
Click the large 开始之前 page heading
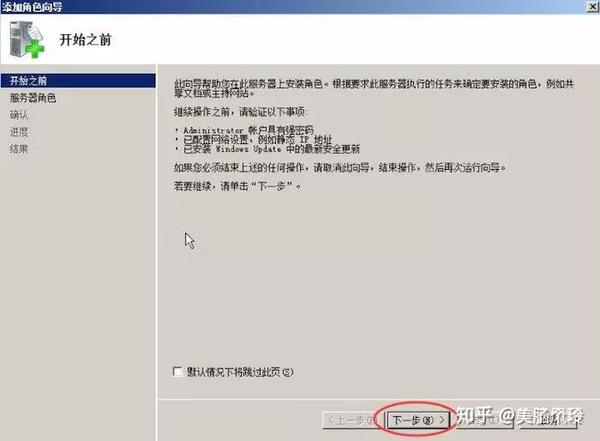[85, 40]
